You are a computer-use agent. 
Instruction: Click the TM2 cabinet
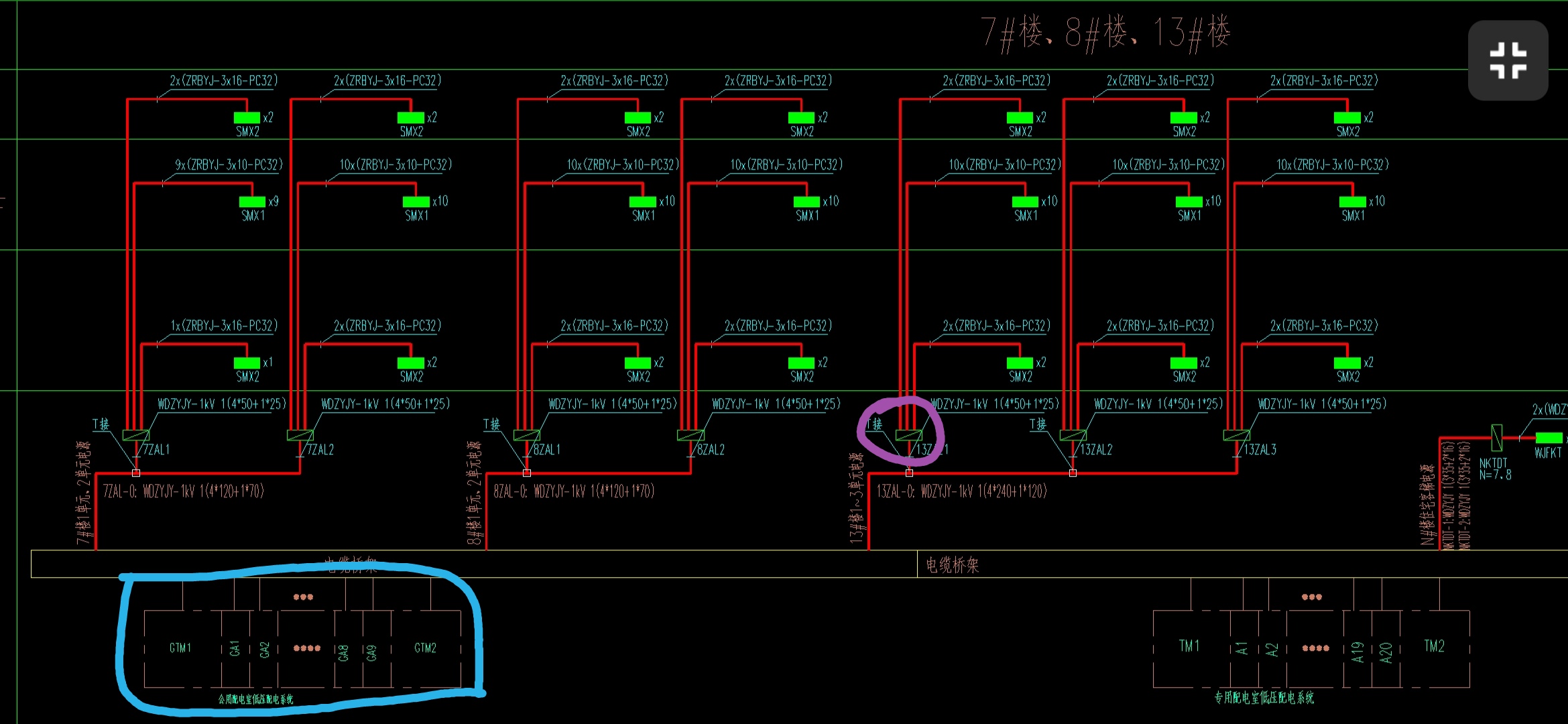(1435, 648)
